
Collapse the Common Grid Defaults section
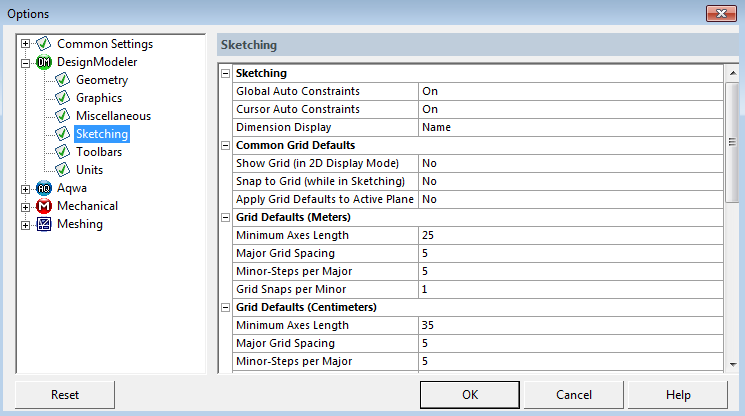coord(225,145)
